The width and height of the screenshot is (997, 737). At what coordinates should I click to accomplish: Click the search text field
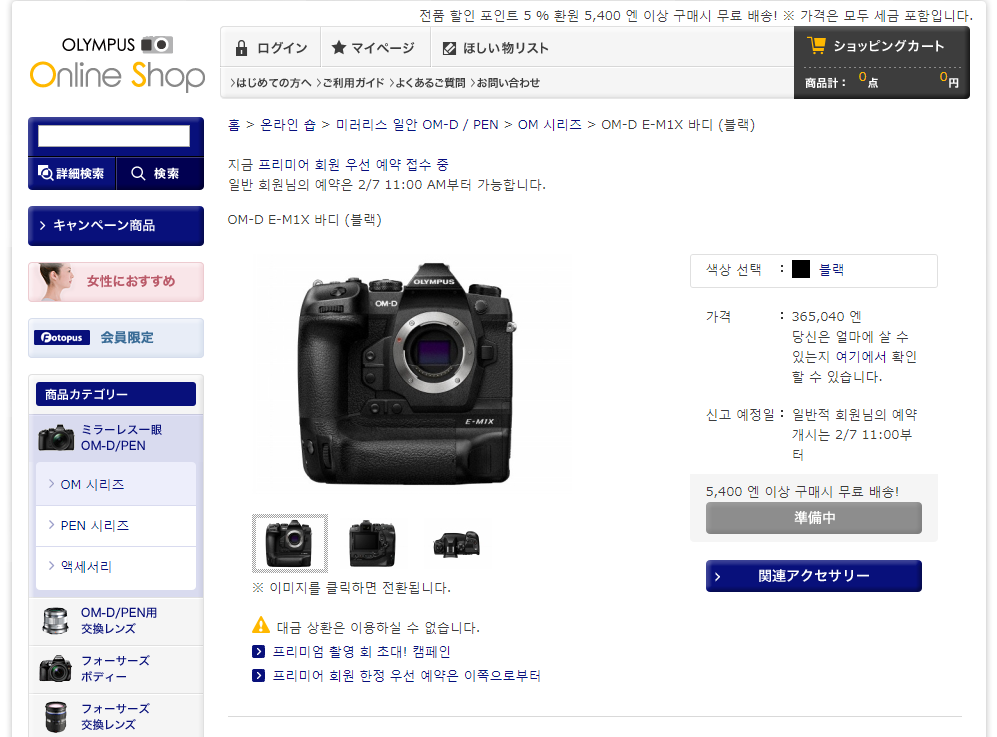114,135
